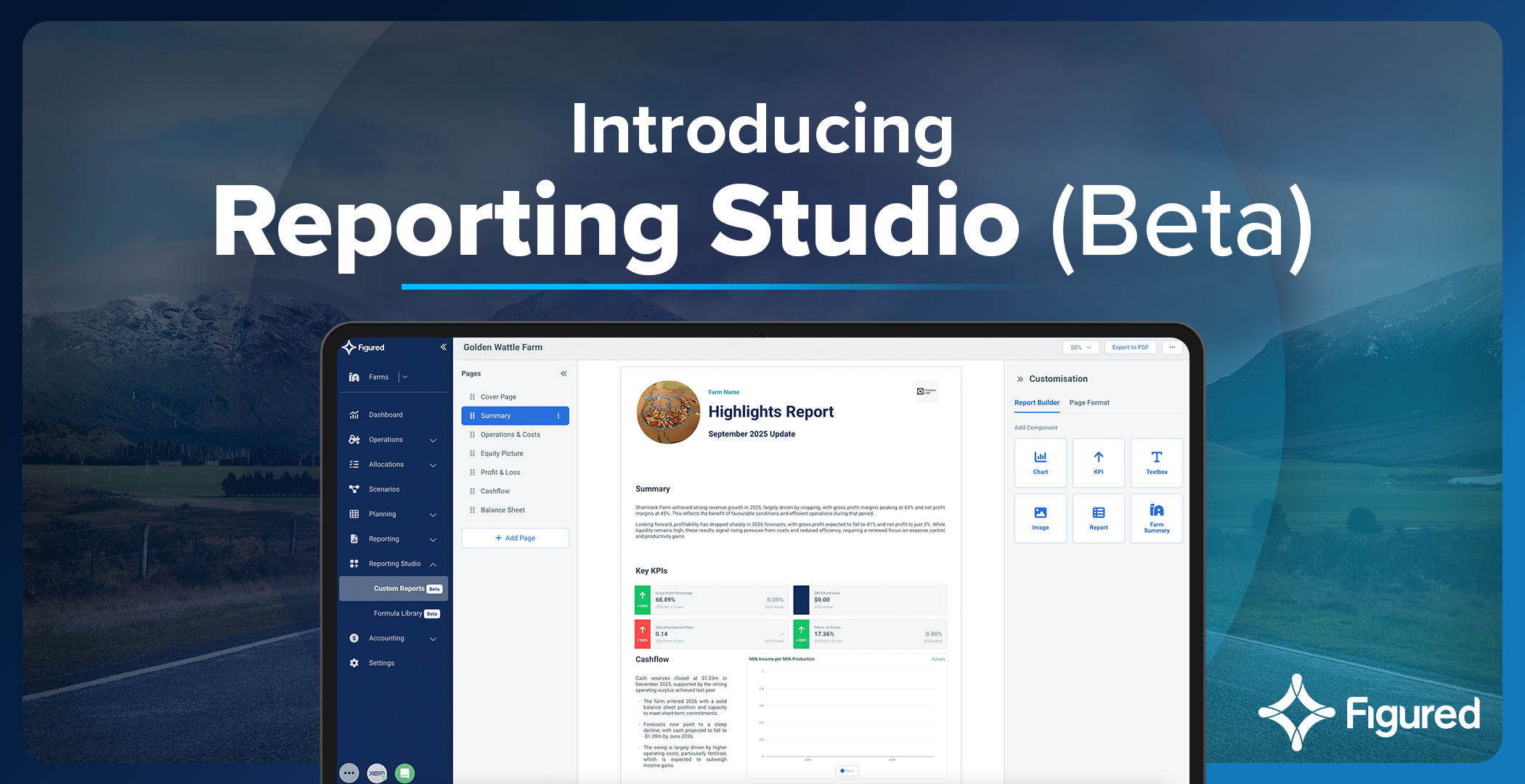The image size is (1525, 784).
Task: Click the Milk Income per Milk Production chart
Action: coord(847,716)
